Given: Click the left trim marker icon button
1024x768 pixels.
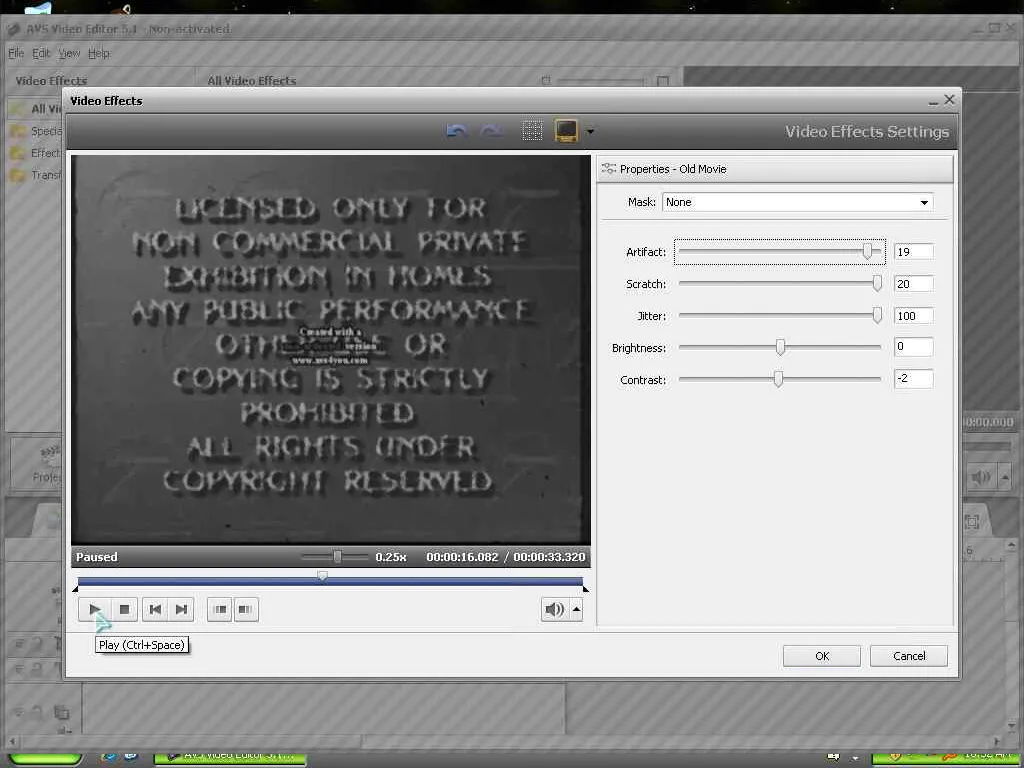Looking at the screenshot, I should [220, 609].
